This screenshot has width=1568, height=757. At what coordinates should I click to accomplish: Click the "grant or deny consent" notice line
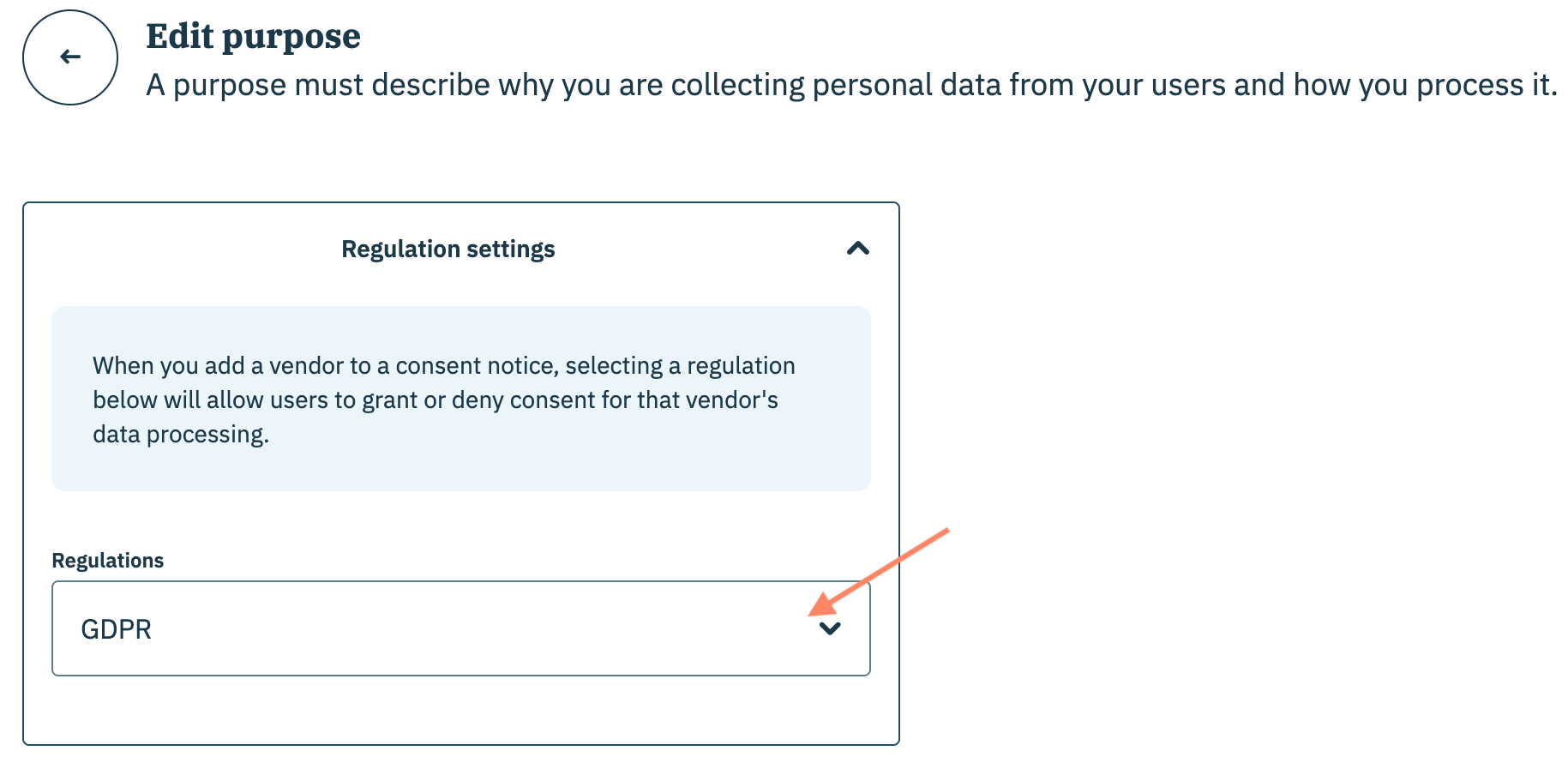pyautogui.click(x=435, y=400)
